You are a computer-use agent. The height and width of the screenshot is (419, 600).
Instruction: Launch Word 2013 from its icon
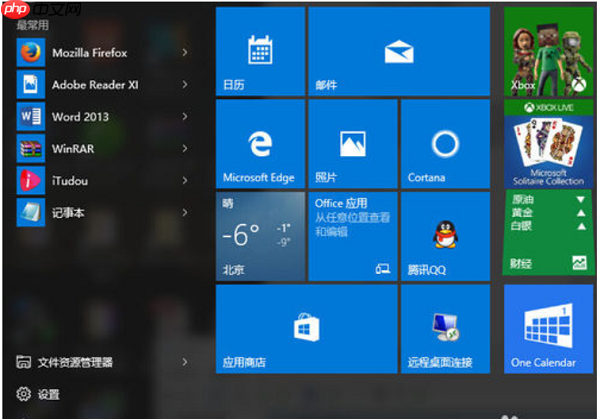click(31, 116)
